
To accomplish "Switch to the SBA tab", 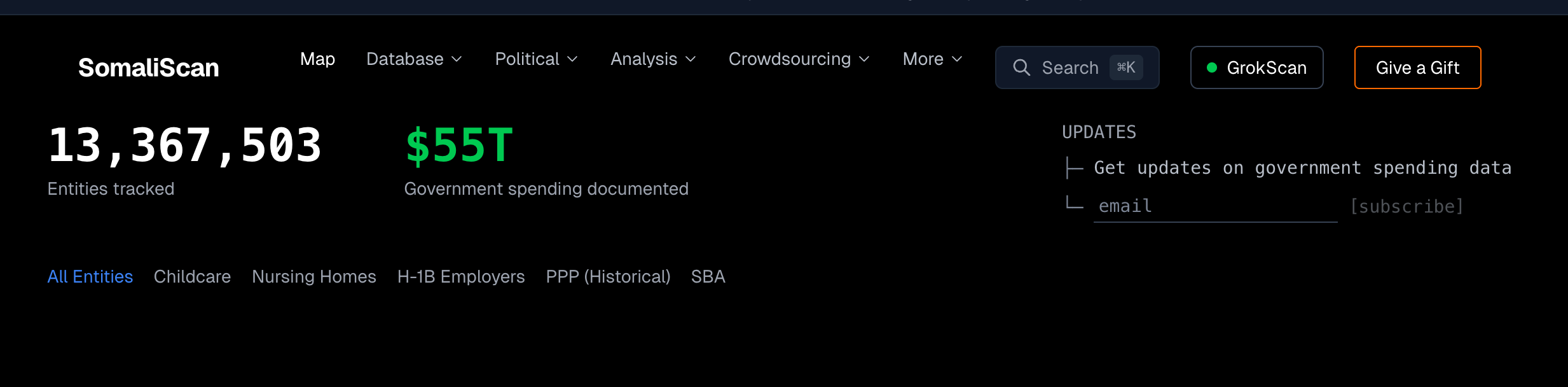I will 708,277.
